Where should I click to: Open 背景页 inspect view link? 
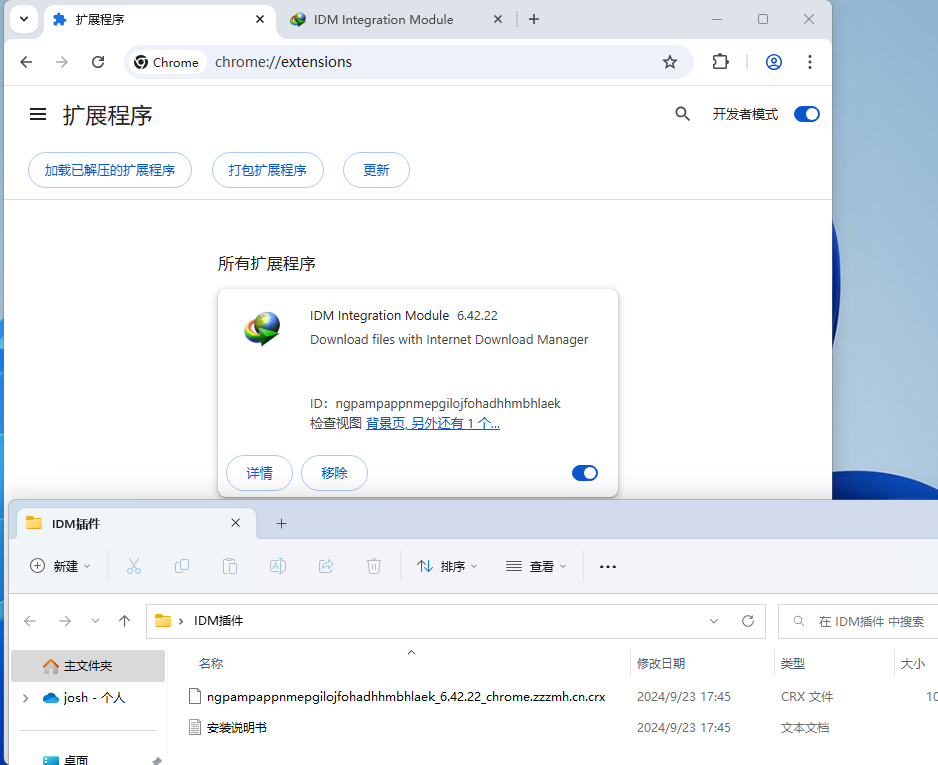433,423
